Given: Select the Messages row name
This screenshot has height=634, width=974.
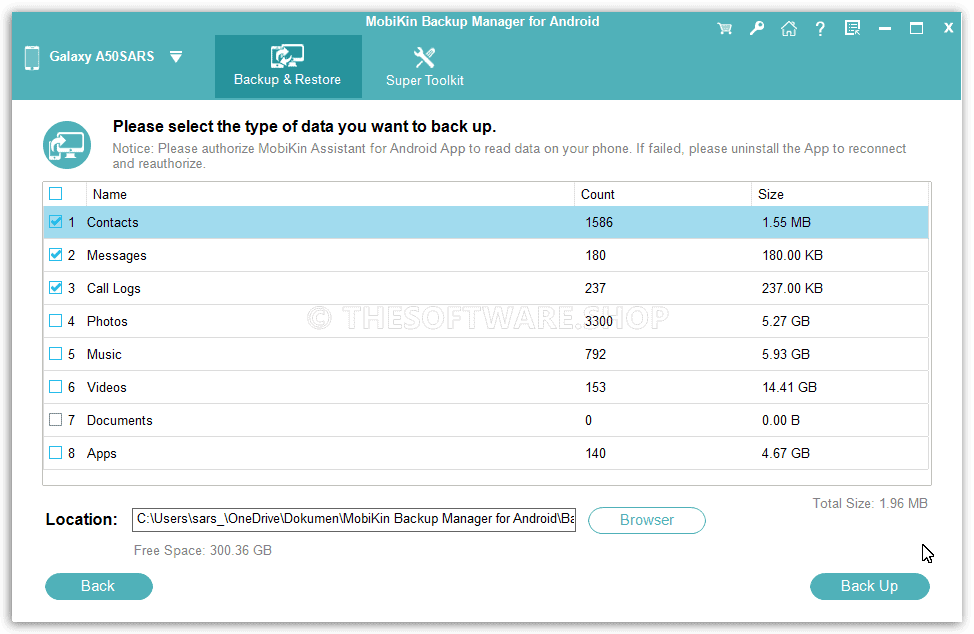Looking at the screenshot, I should tap(117, 255).
